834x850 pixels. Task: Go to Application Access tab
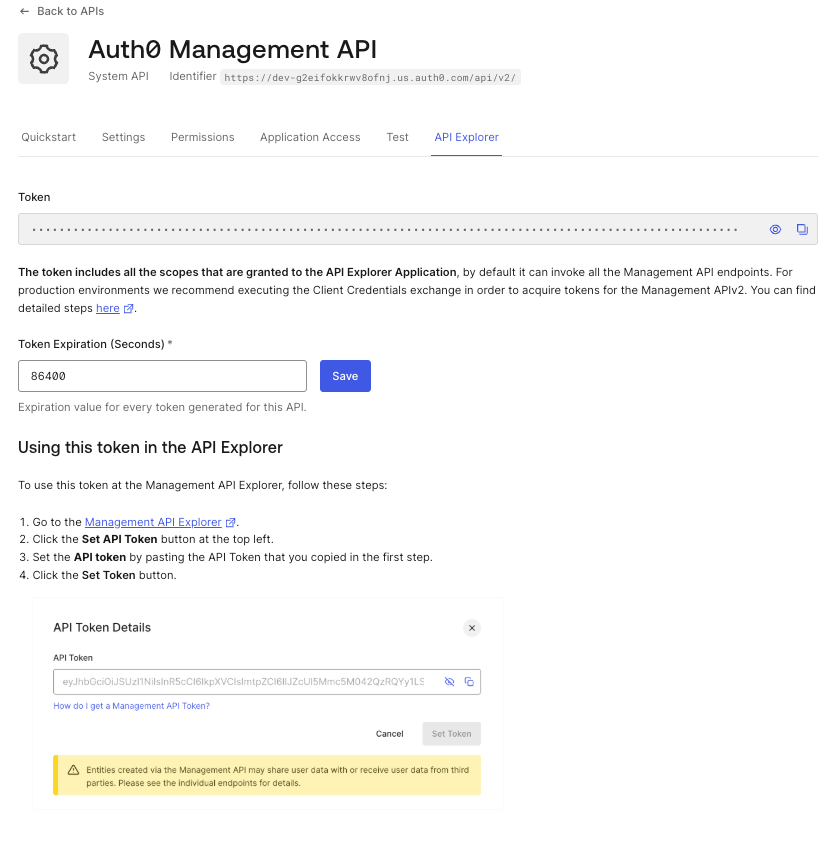[x=310, y=137]
